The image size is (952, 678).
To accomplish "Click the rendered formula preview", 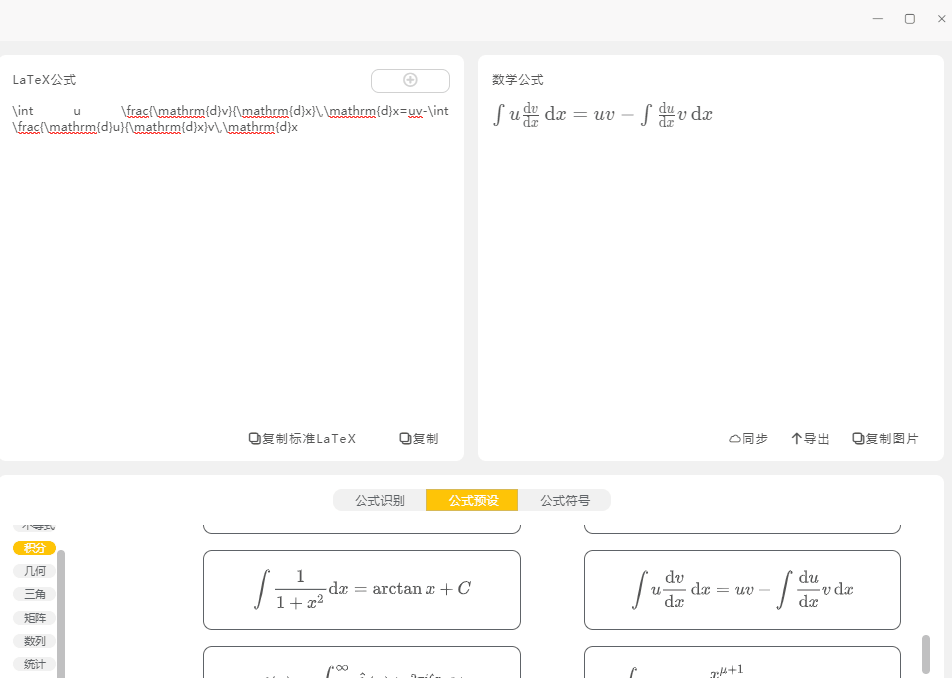I will coord(603,114).
